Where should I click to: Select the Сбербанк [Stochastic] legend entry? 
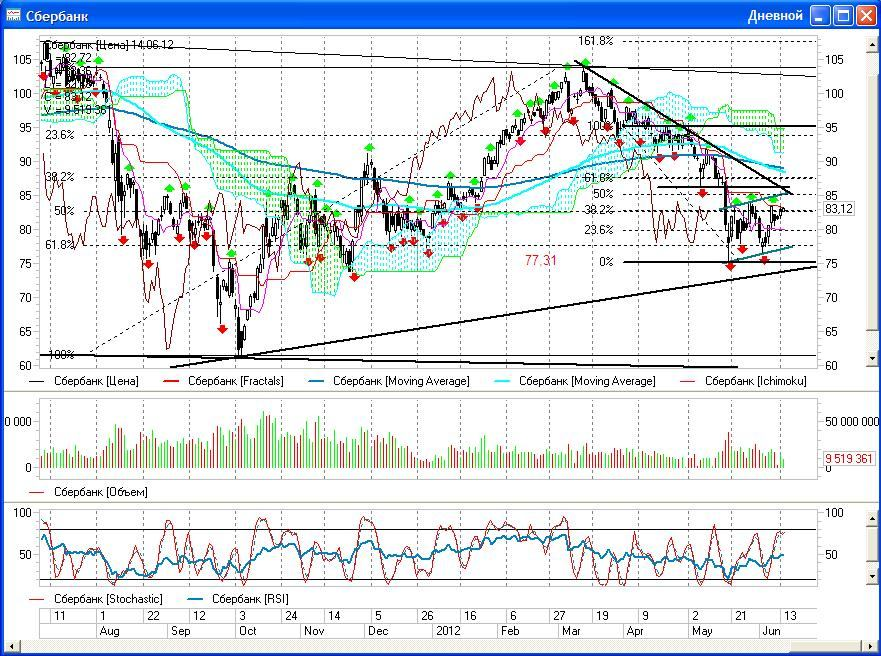click(96, 599)
